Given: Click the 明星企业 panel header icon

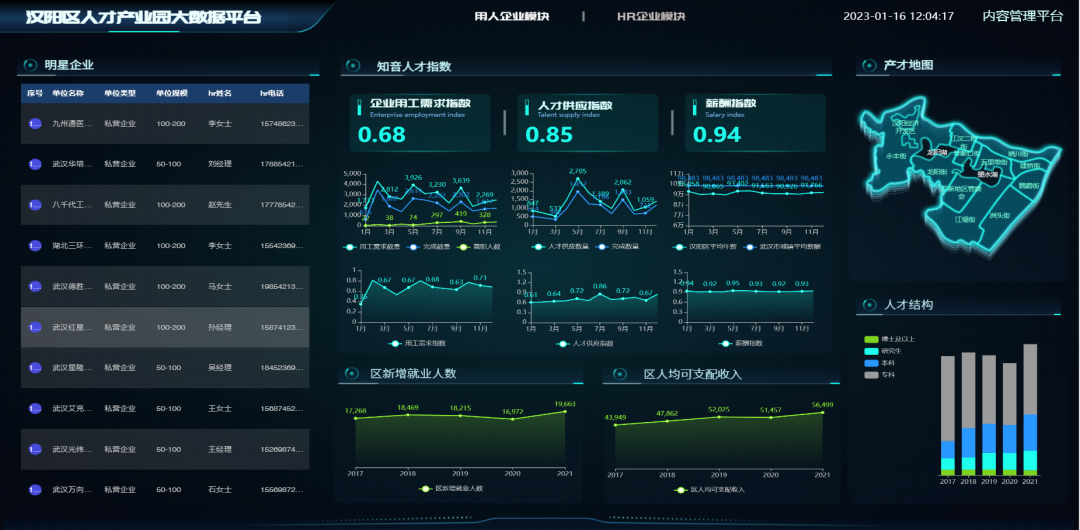Looking at the screenshot, I should 29,65.
